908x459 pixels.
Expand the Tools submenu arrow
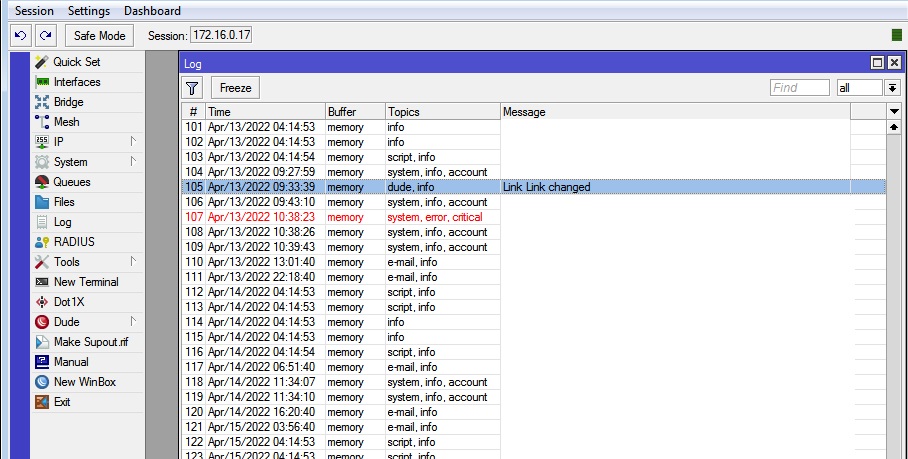[x=133, y=261]
